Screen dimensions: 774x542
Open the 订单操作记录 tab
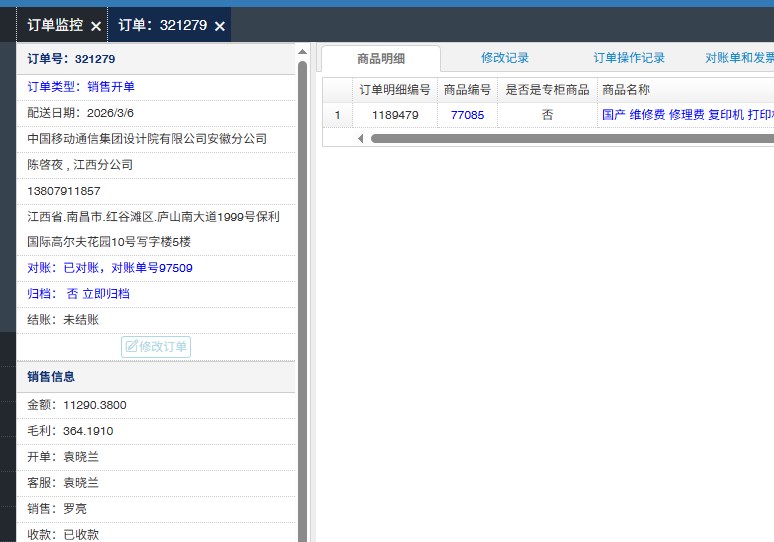point(629,58)
